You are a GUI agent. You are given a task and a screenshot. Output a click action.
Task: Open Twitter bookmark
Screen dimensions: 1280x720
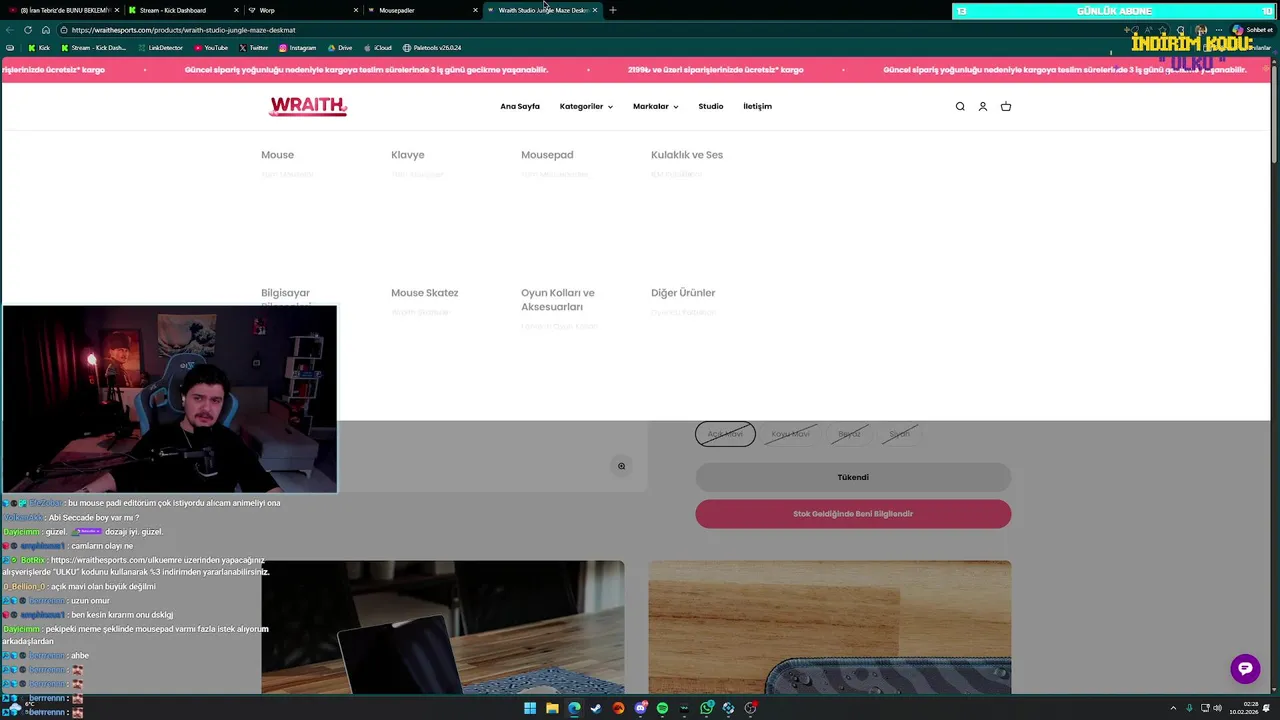tap(254, 48)
